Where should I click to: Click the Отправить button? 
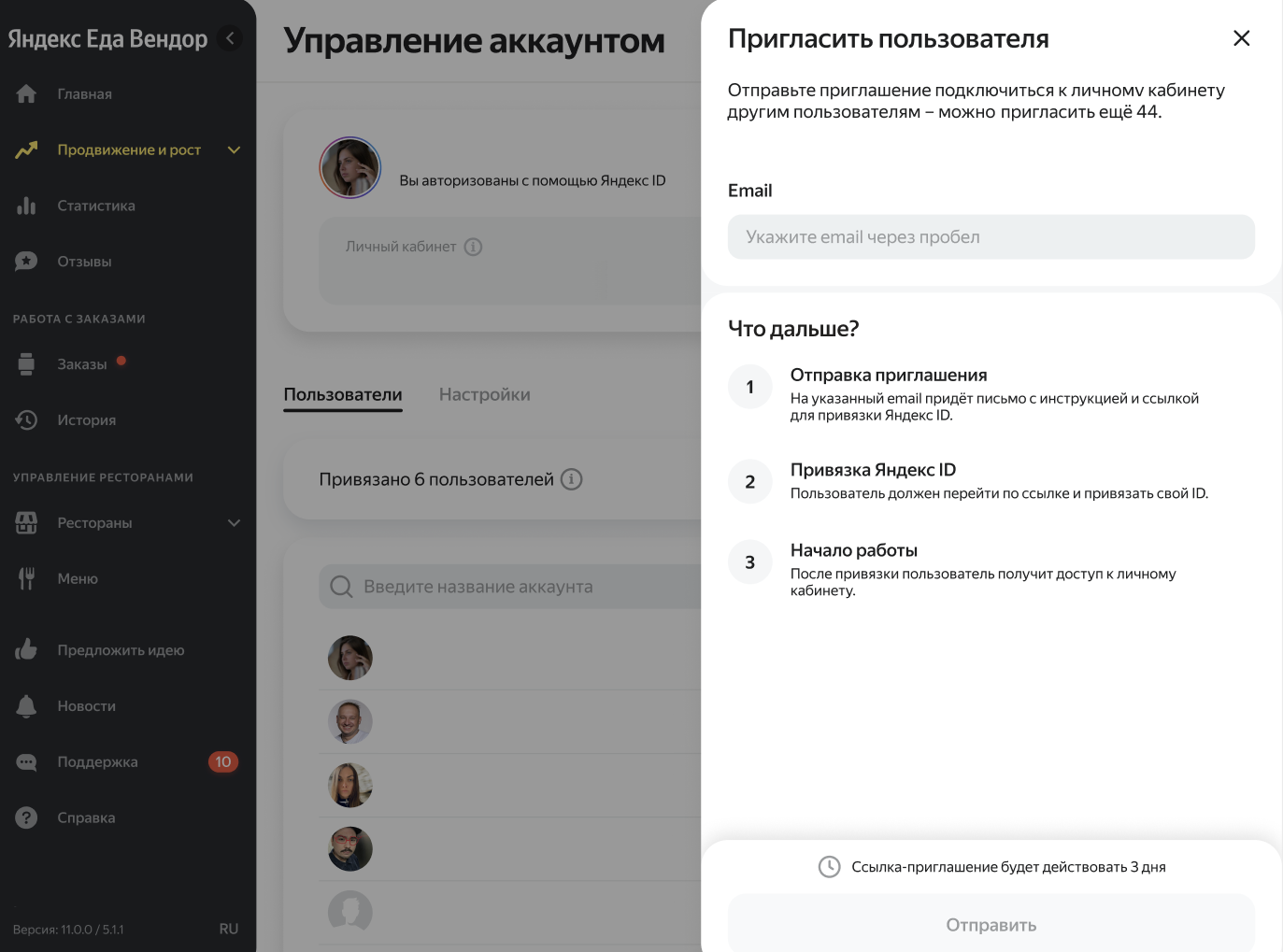[991, 924]
